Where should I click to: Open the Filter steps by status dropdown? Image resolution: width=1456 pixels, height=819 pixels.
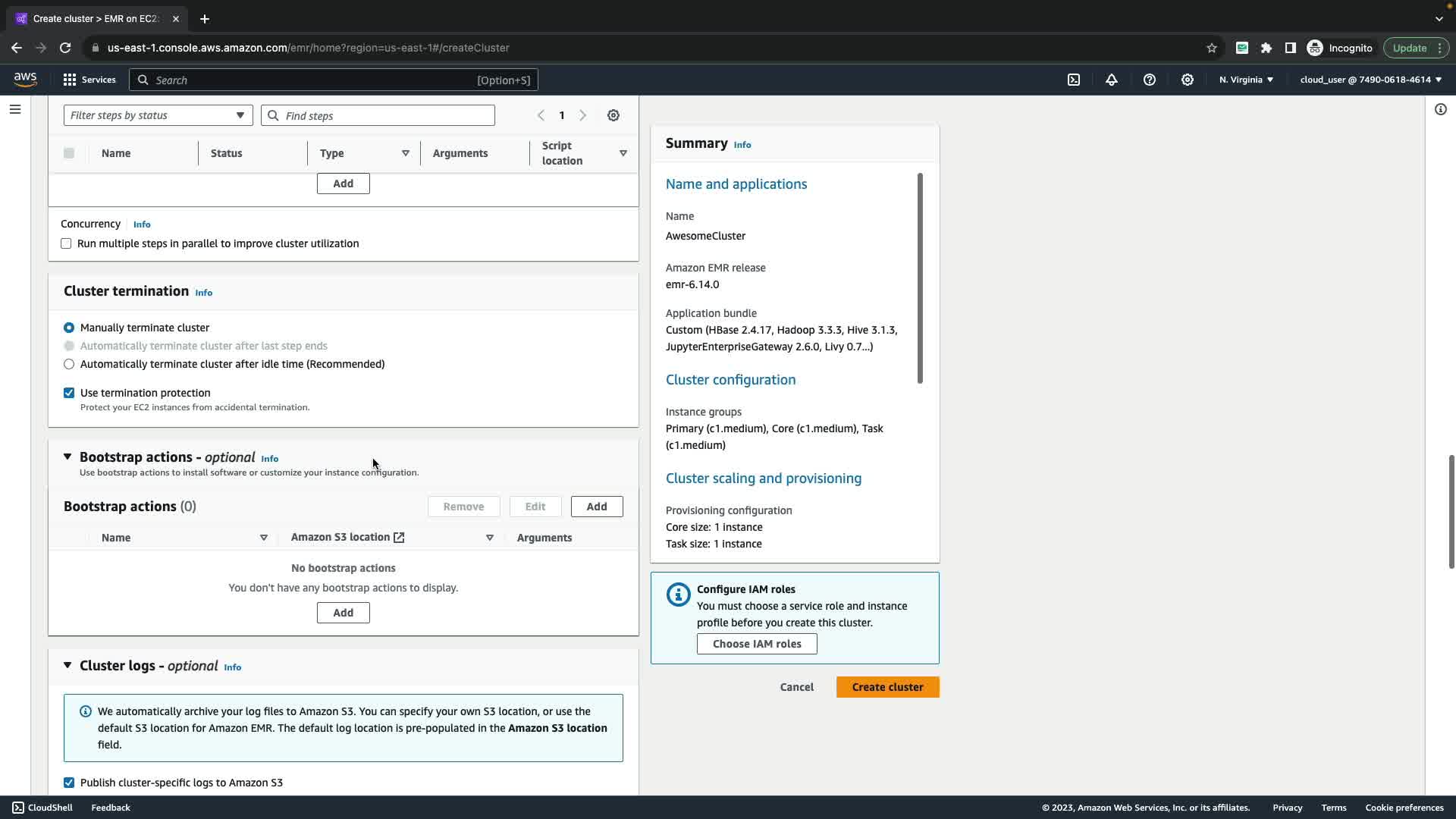157,115
